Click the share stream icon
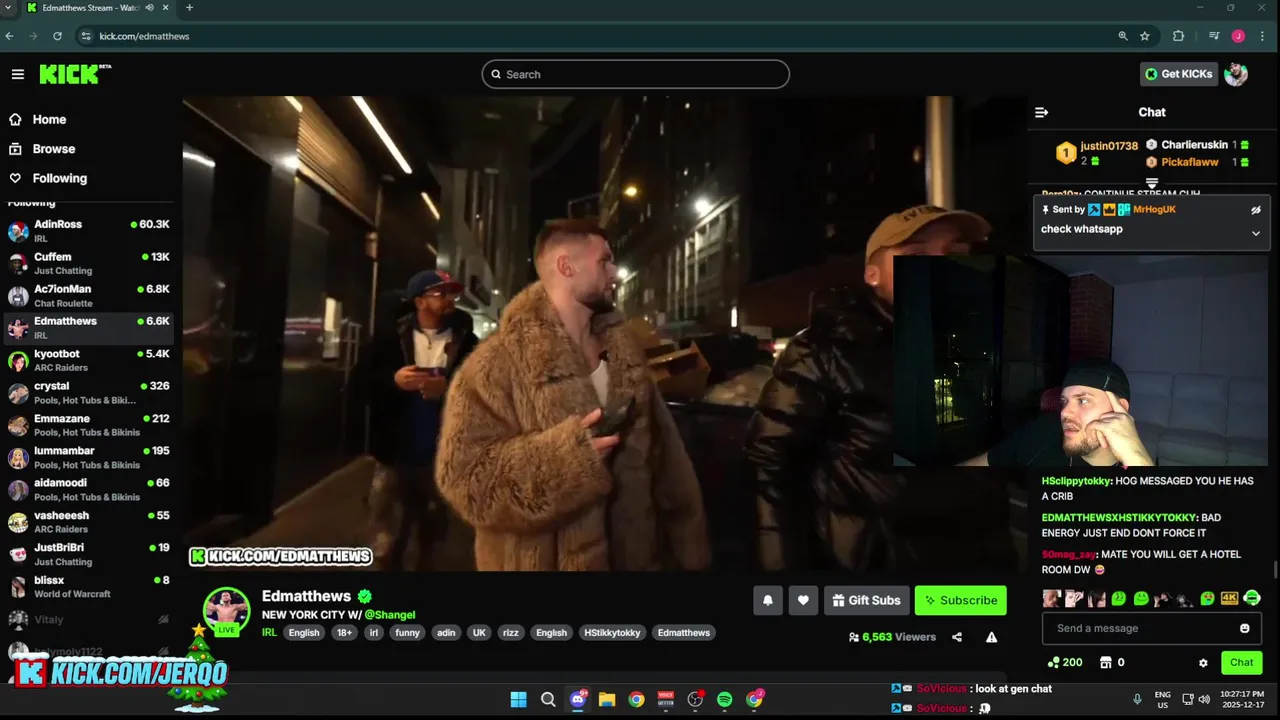Viewport: 1280px width, 720px height. (957, 637)
